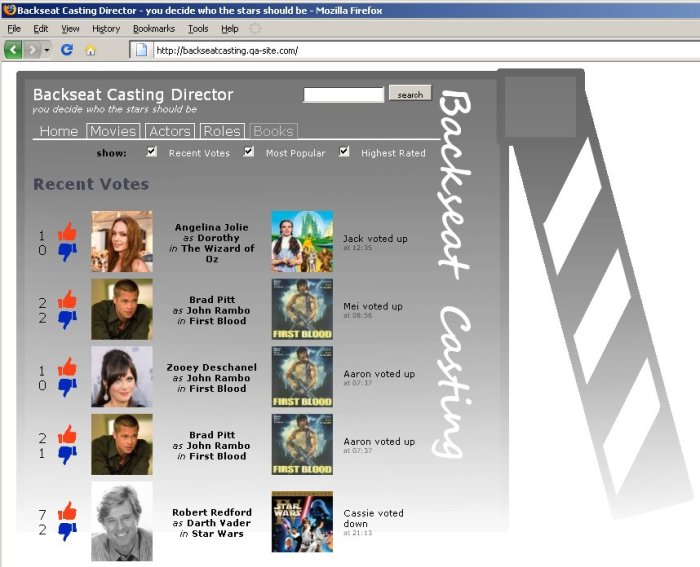This screenshot has height=567, width=700.
Task: Open the Help menu
Action: [x=230, y=29]
